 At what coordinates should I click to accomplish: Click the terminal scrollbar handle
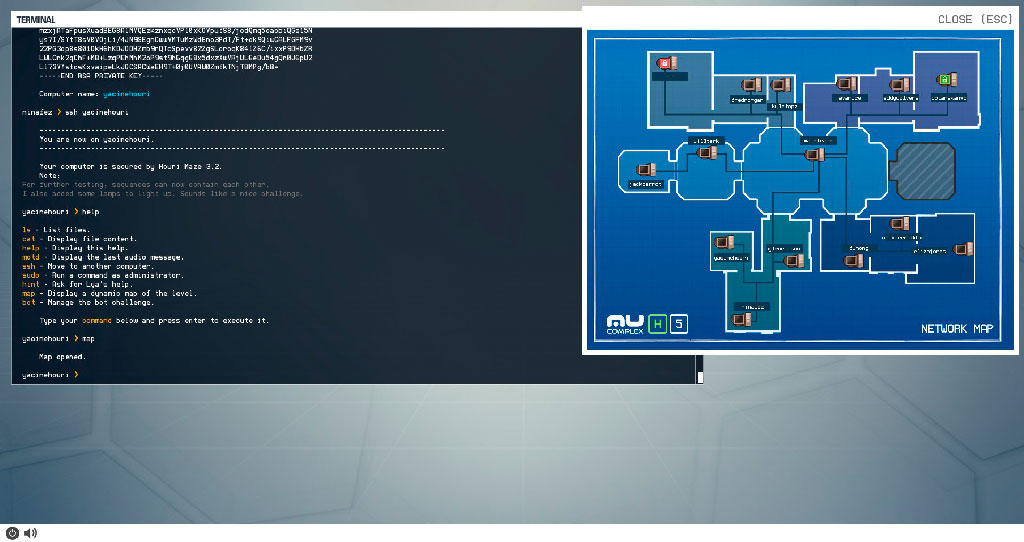700,377
